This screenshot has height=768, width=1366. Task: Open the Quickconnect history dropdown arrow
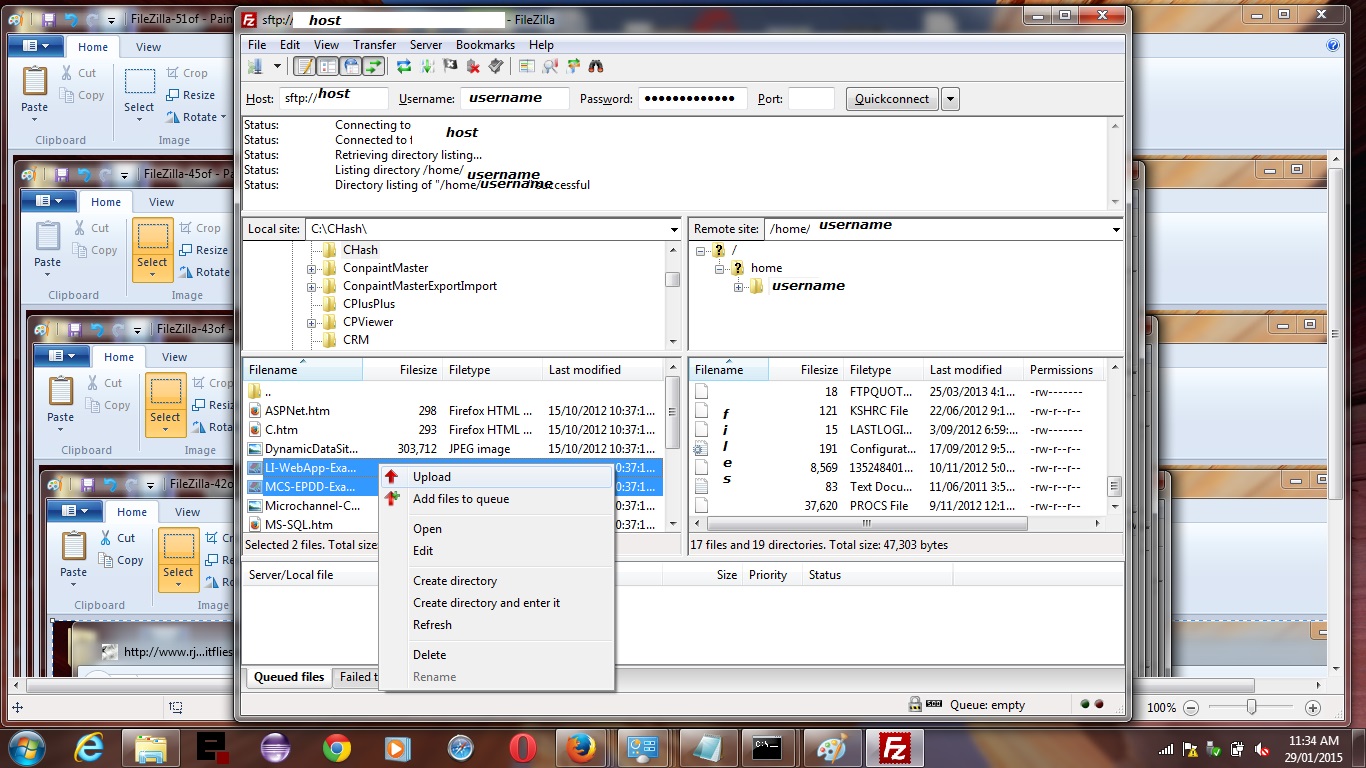[x=950, y=99]
